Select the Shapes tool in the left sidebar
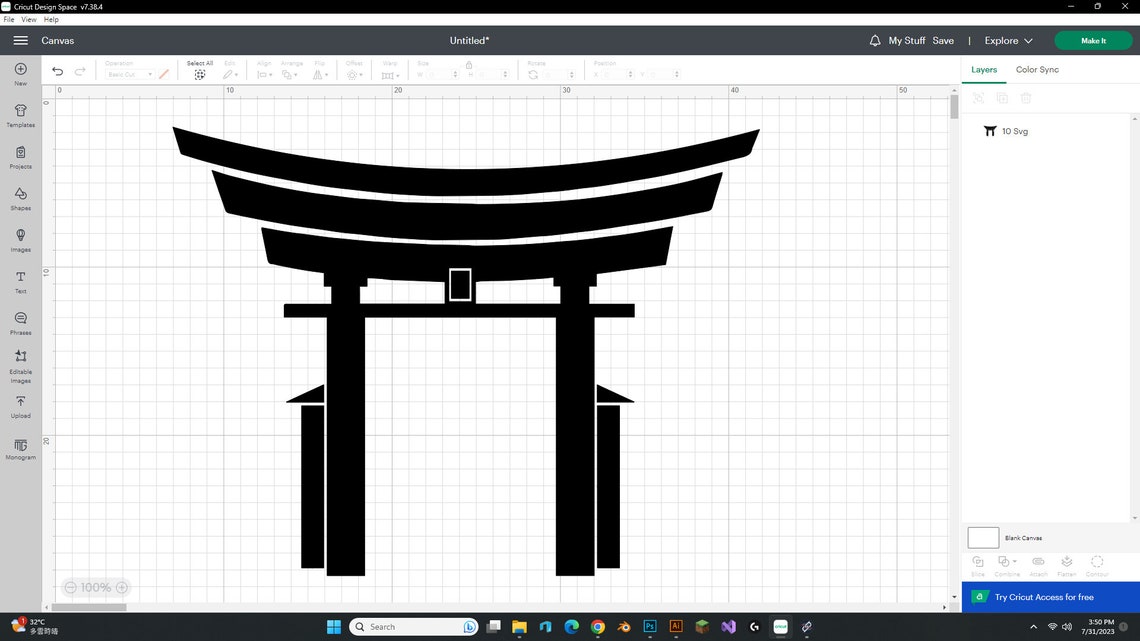 (20, 200)
